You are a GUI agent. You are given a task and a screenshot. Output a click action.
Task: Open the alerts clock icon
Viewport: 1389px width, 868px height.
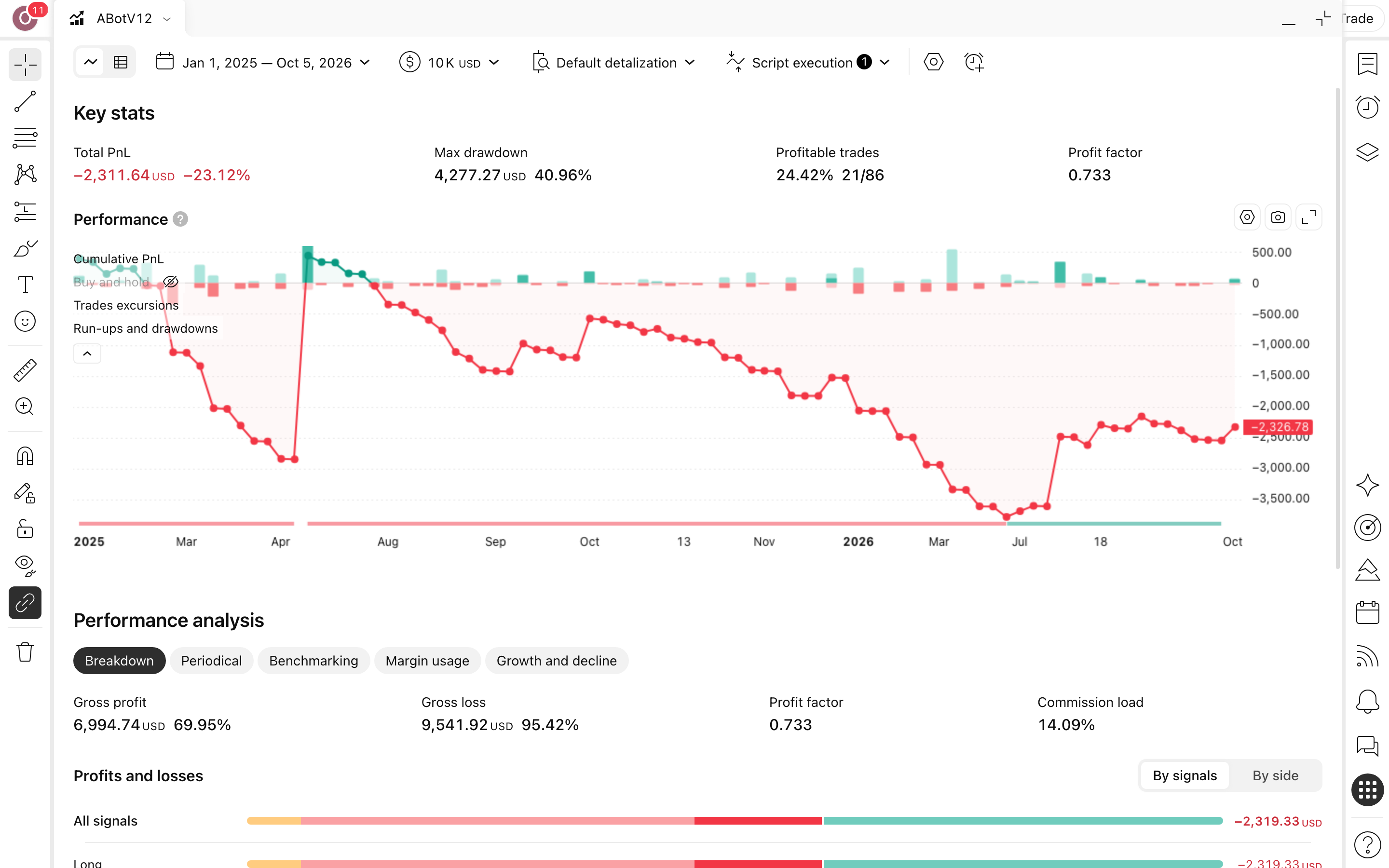coord(1368,108)
